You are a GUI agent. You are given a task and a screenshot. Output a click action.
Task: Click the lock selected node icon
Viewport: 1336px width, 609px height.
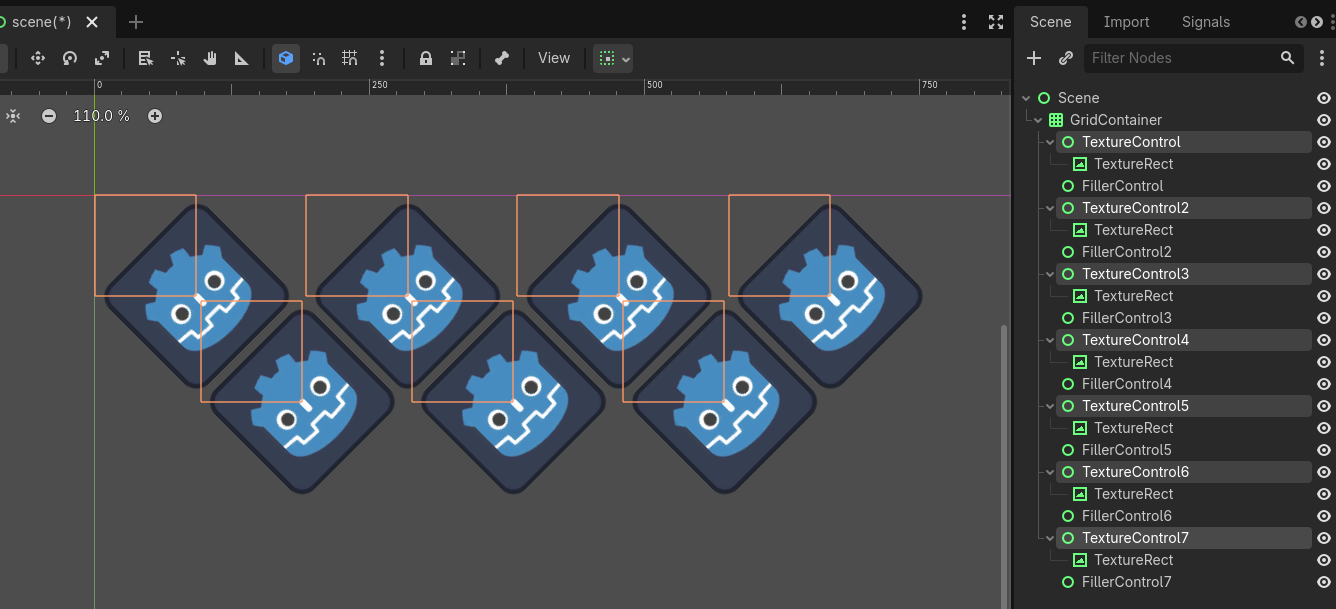click(426, 58)
